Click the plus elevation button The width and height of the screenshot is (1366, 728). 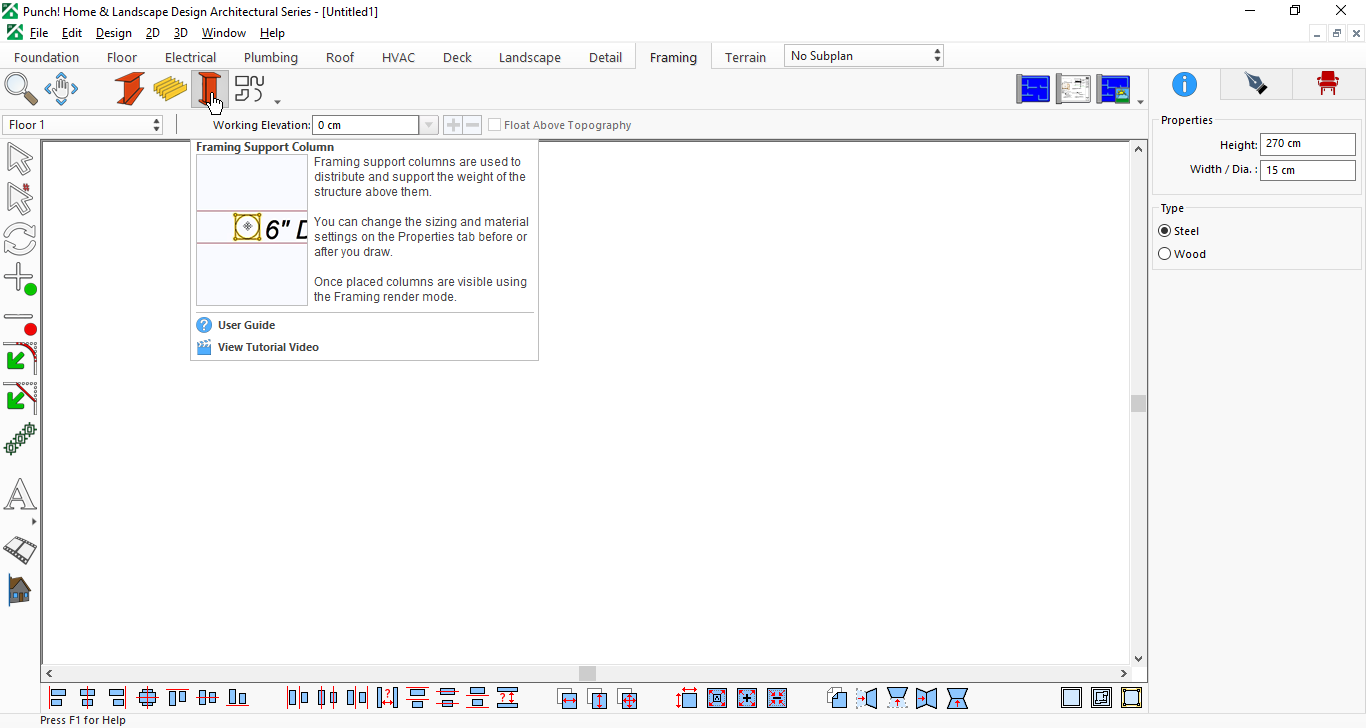click(x=453, y=125)
